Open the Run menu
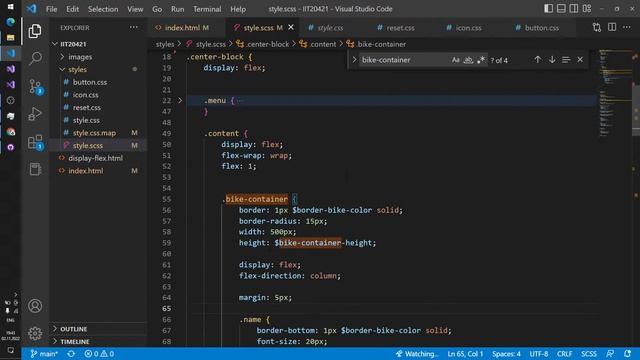Viewport: 640px width, 360px height. click(x=177, y=9)
